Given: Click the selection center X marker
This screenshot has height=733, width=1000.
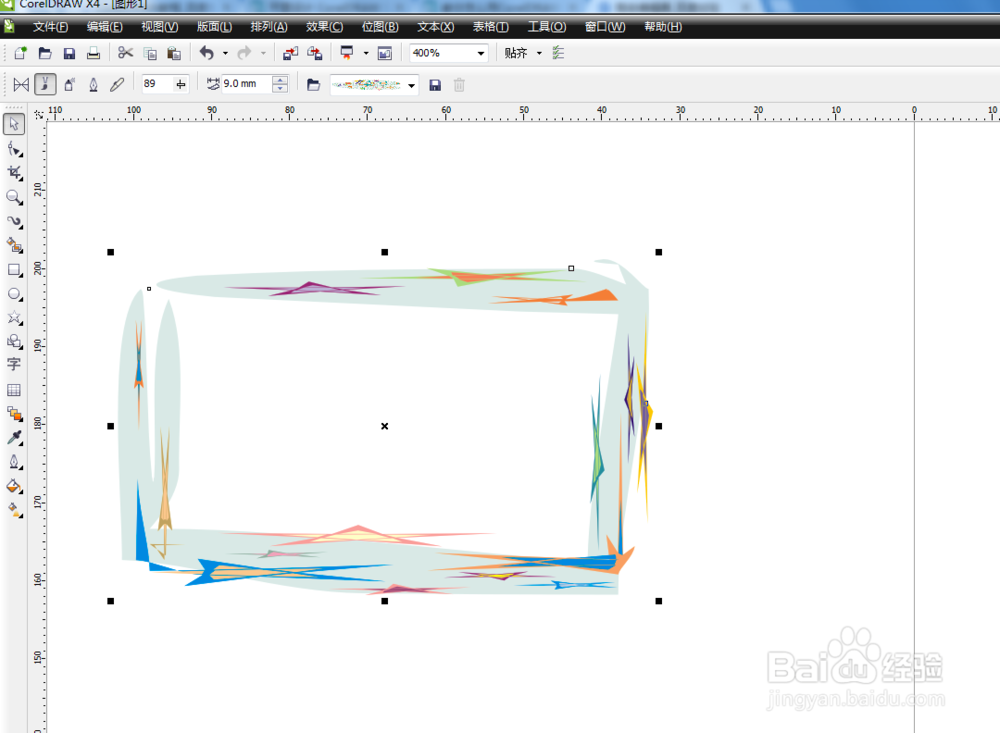Looking at the screenshot, I should (x=385, y=426).
